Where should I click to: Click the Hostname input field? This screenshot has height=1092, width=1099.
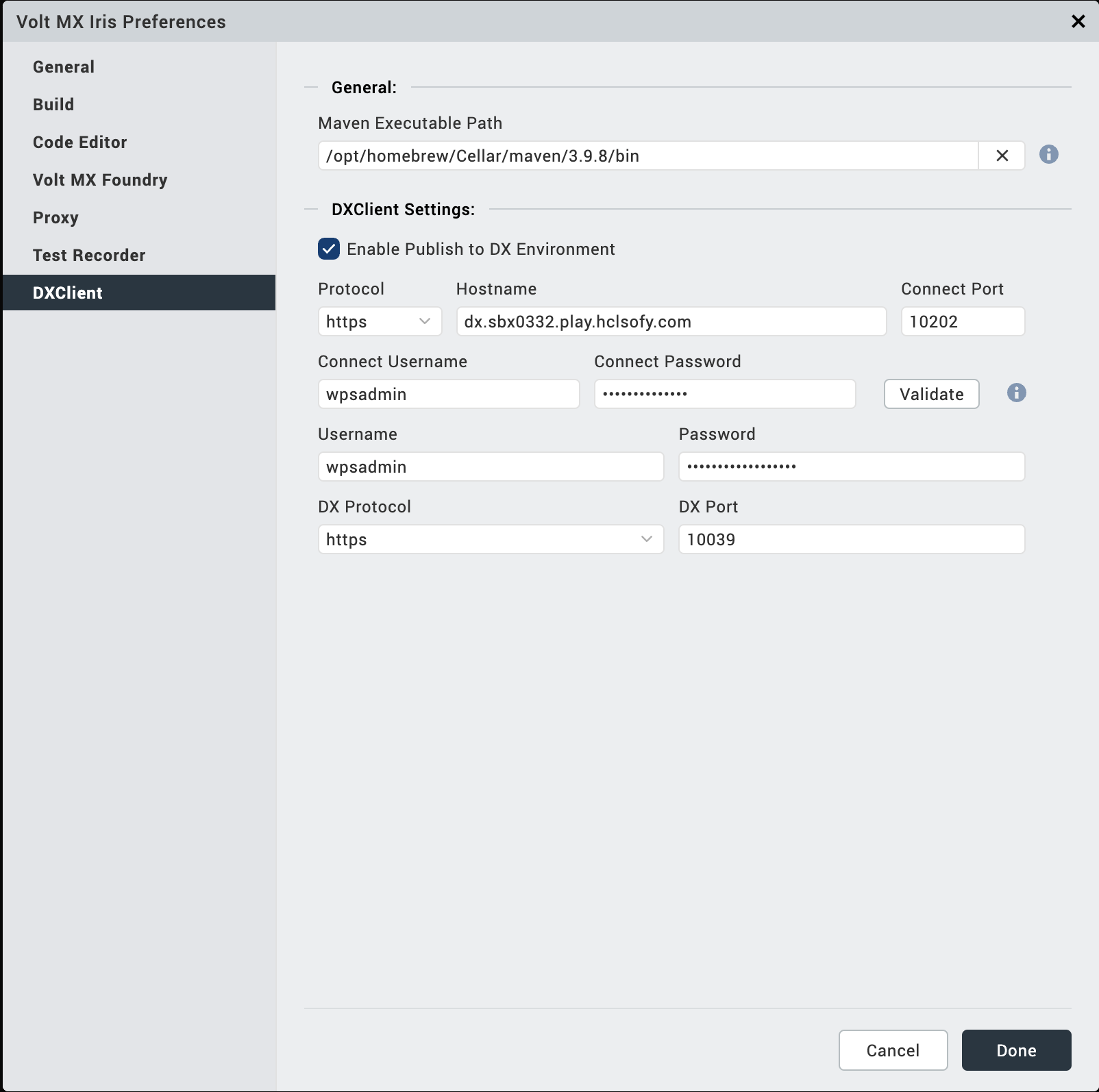tap(671, 322)
